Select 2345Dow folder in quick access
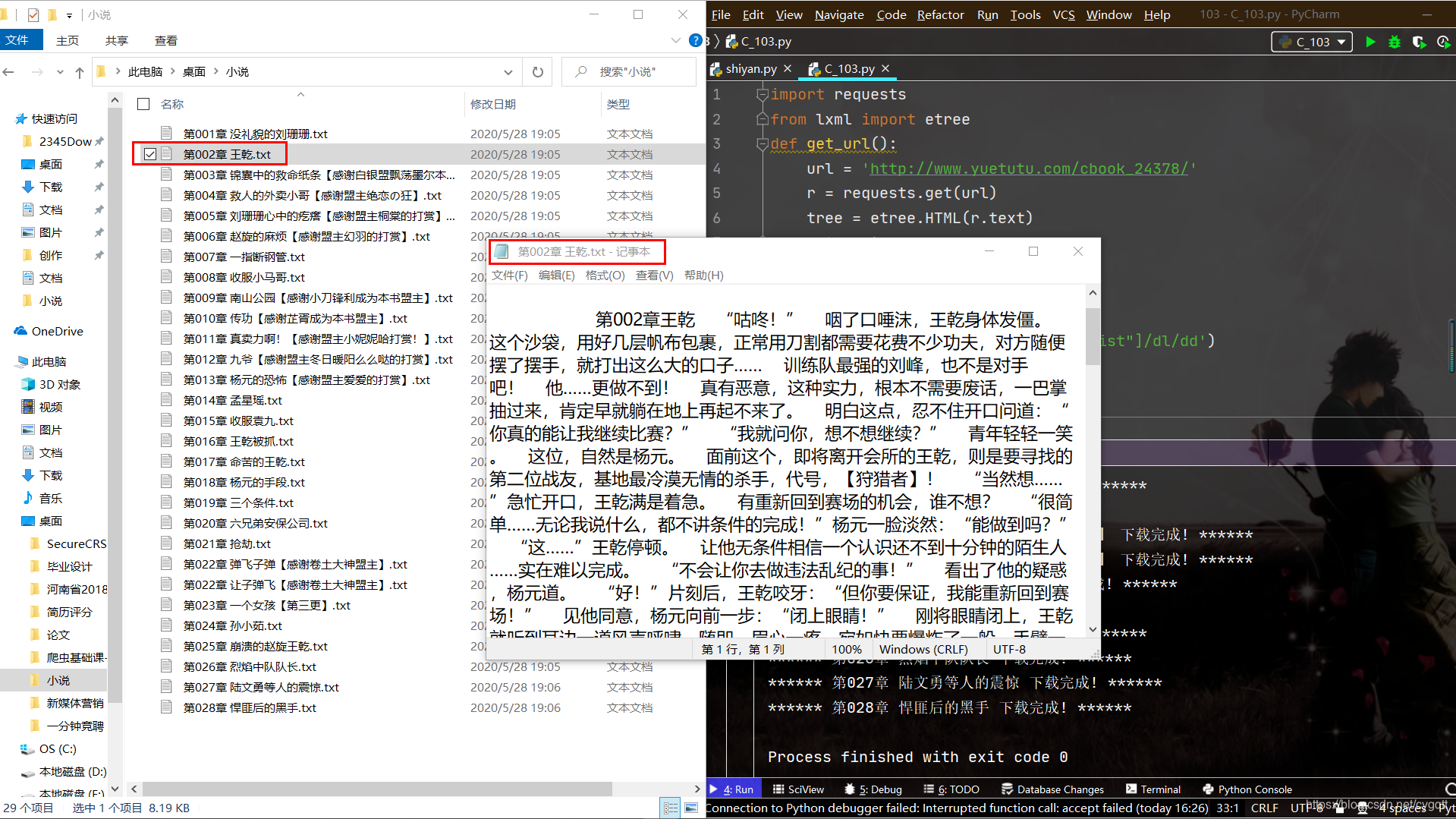 pos(65,142)
